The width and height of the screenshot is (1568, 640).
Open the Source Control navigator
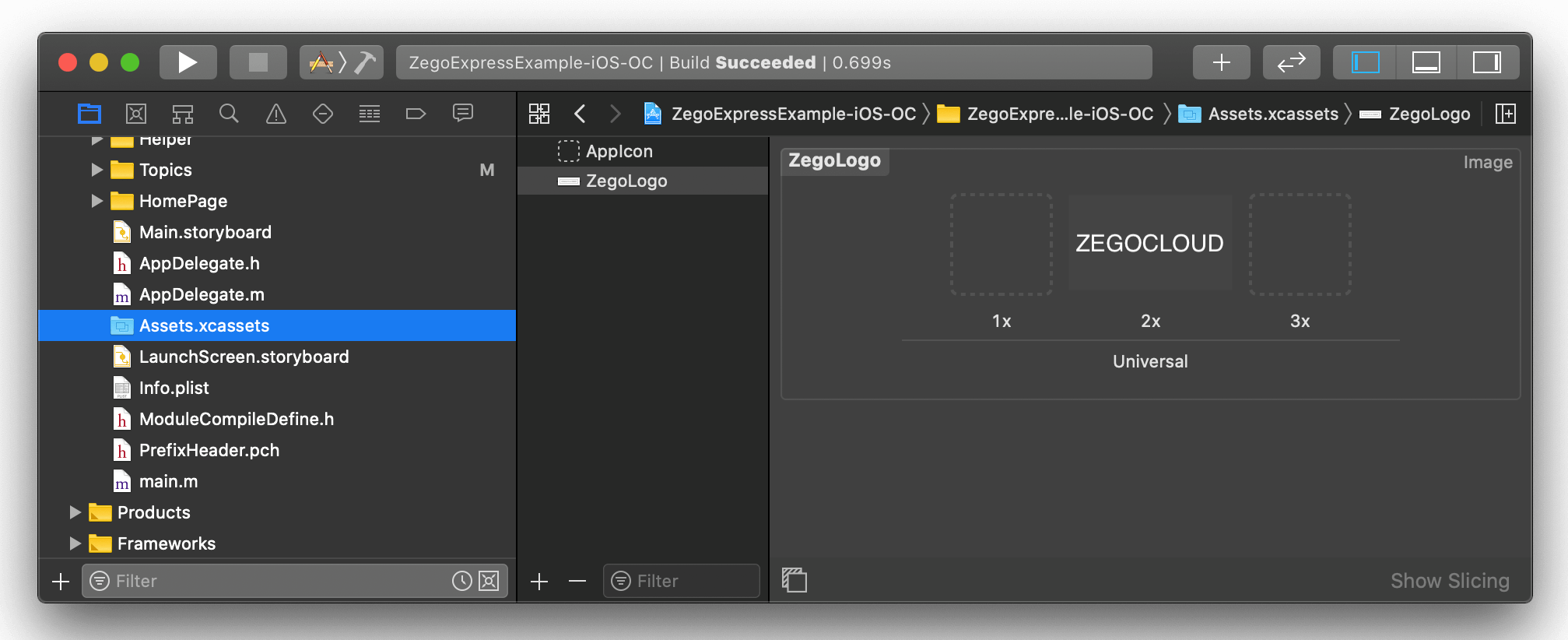click(x=136, y=114)
